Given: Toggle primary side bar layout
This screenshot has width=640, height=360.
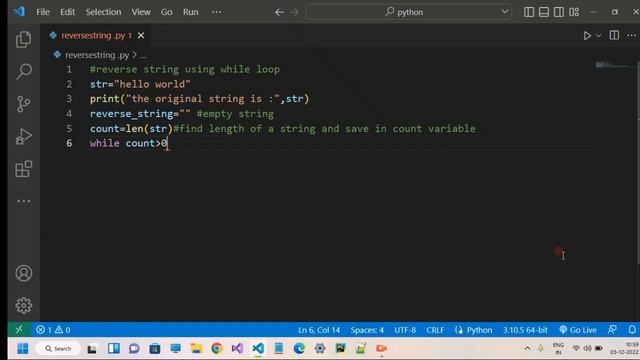Looking at the screenshot, I should tap(529, 12).
